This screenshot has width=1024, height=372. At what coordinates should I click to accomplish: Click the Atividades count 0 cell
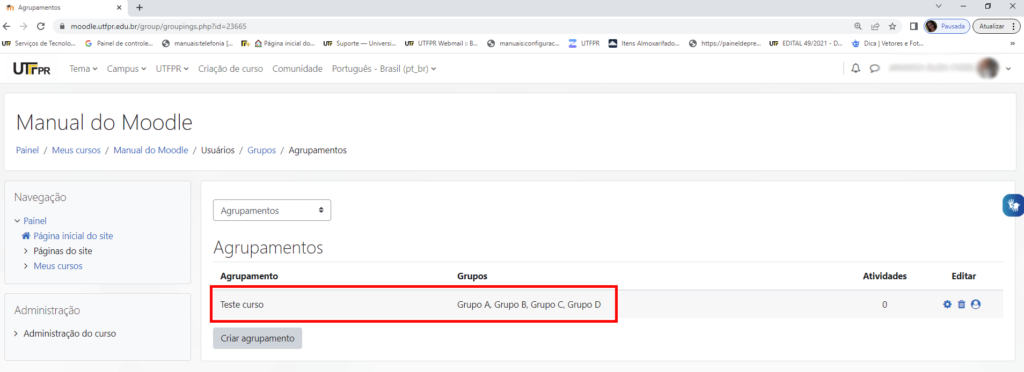pos(884,304)
